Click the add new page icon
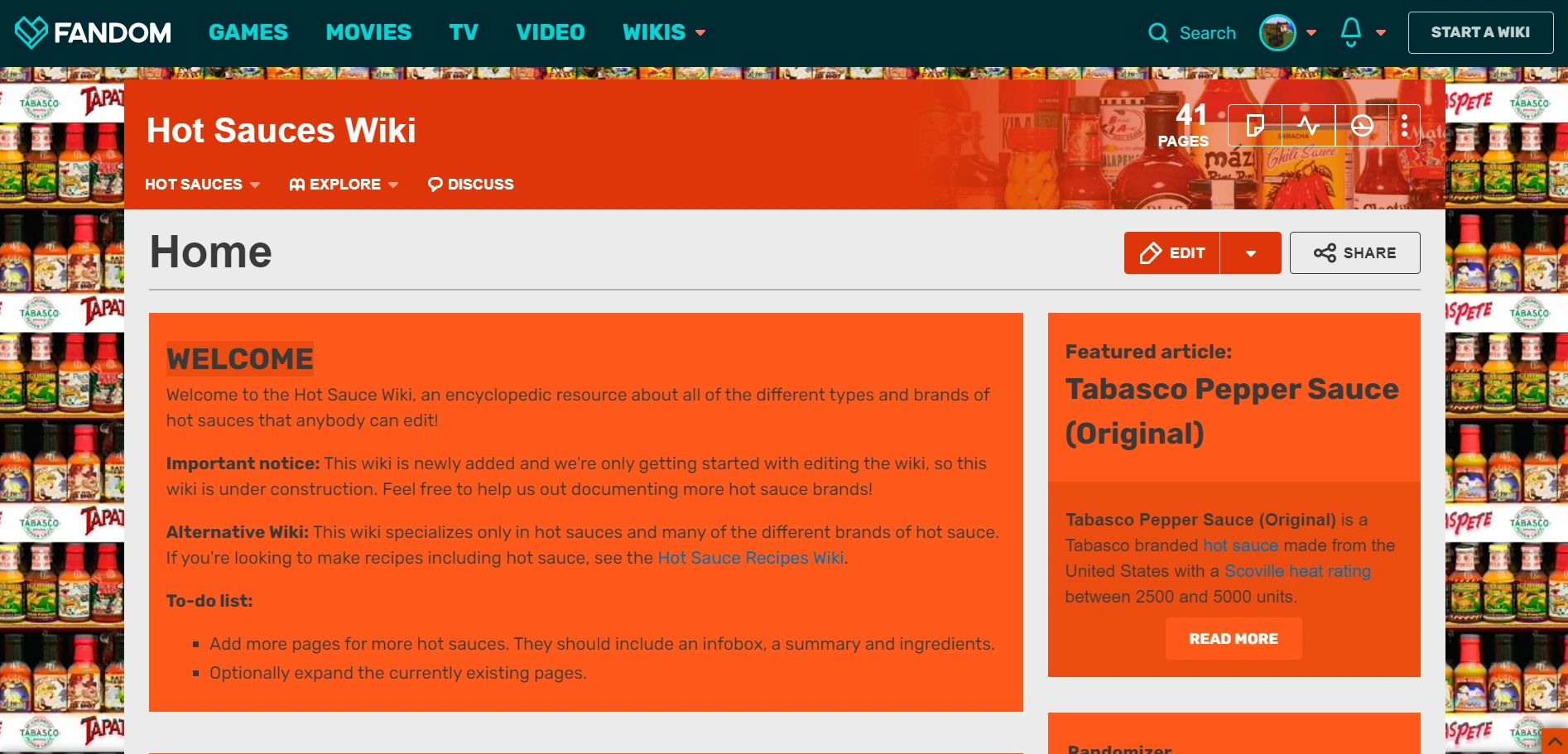The height and width of the screenshot is (754, 1568). pos(1255,125)
